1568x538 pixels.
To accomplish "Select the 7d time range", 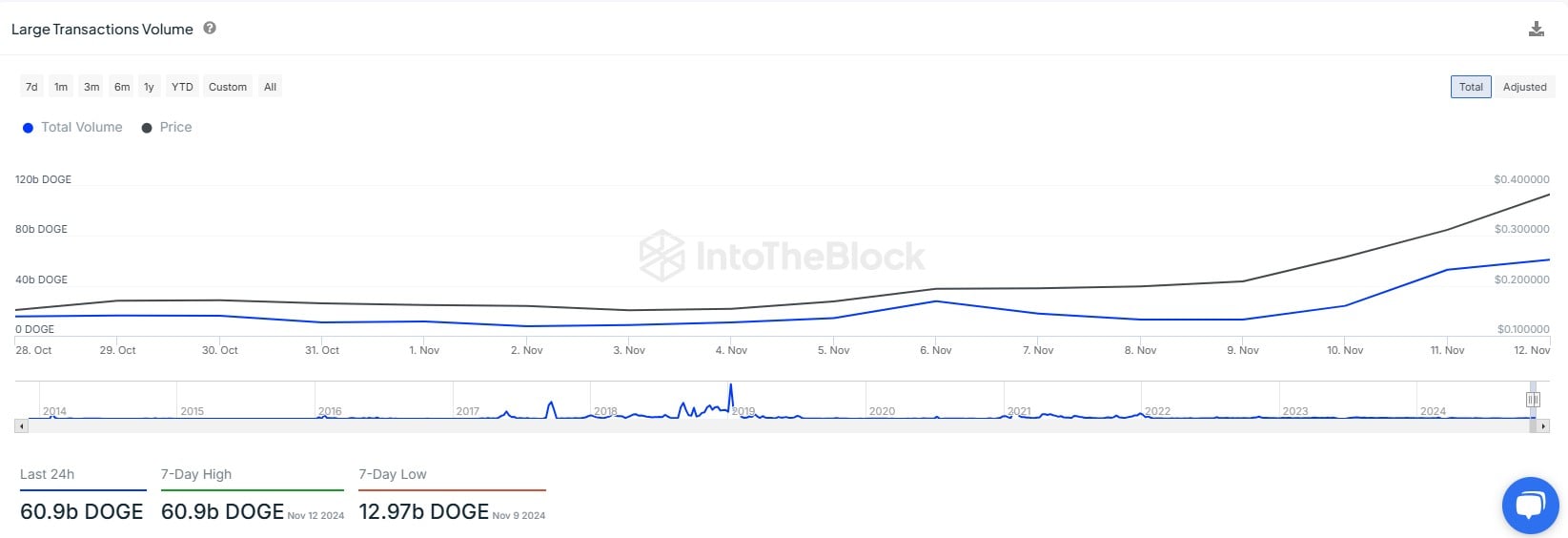I will pos(31,87).
